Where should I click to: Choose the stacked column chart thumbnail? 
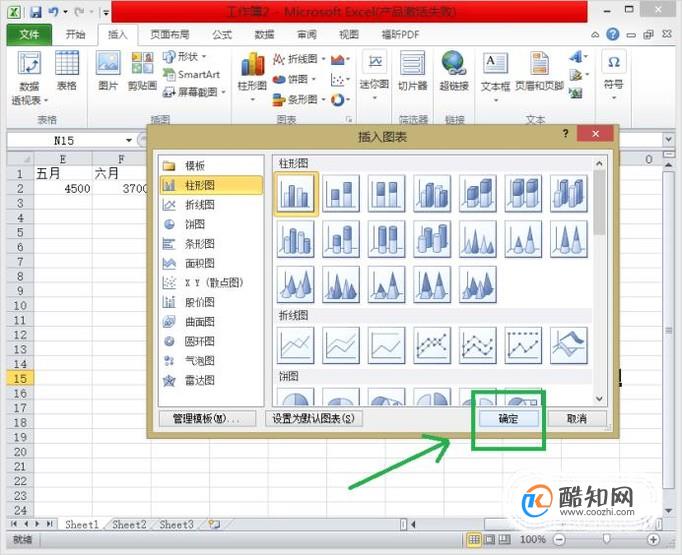tap(341, 194)
